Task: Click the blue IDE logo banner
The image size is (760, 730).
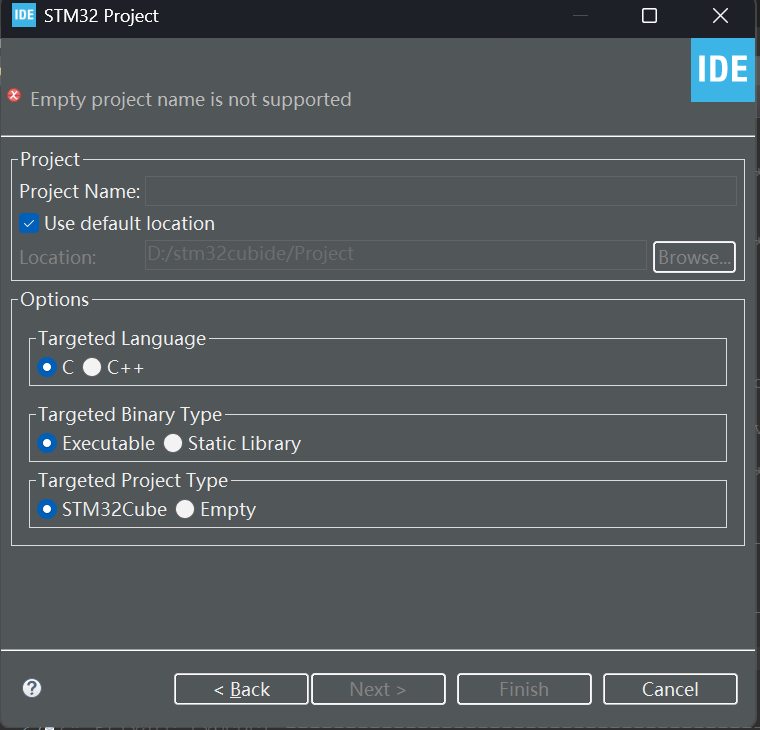Action: point(722,69)
